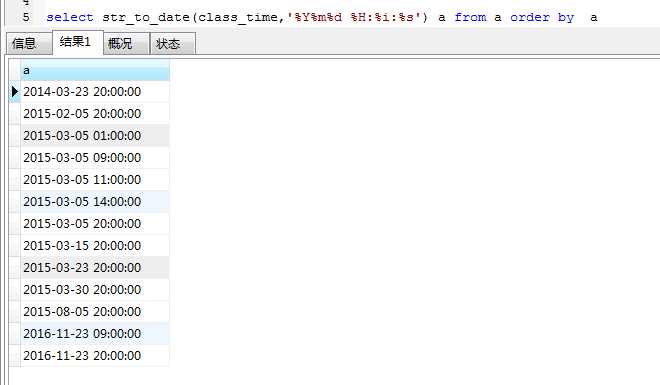This screenshot has width=660, height=385.
Task: Click str_to_date function in the query
Action: 146,18
